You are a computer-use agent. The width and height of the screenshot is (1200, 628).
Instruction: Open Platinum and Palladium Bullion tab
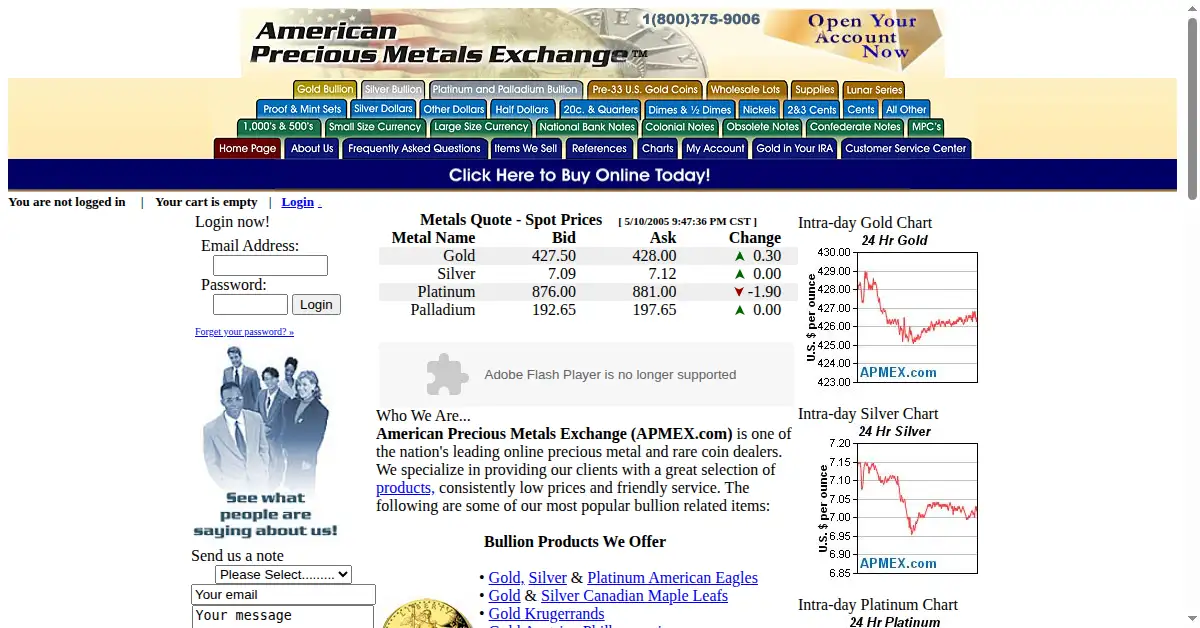[x=506, y=90]
